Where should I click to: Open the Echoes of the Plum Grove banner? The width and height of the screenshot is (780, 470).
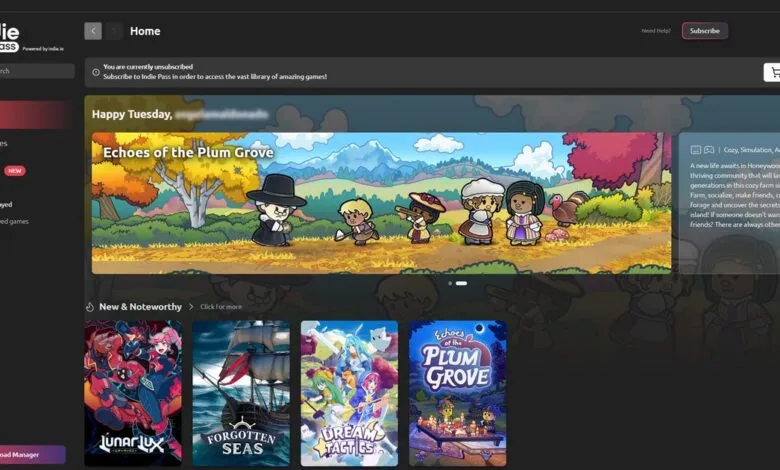click(x=382, y=203)
